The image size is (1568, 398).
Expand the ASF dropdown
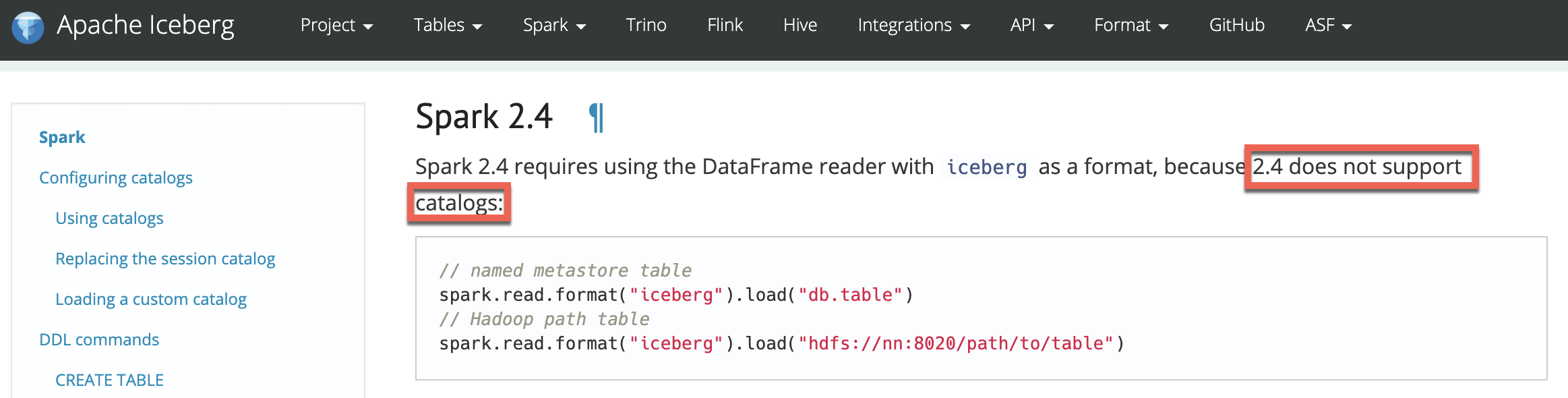(1327, 25)
